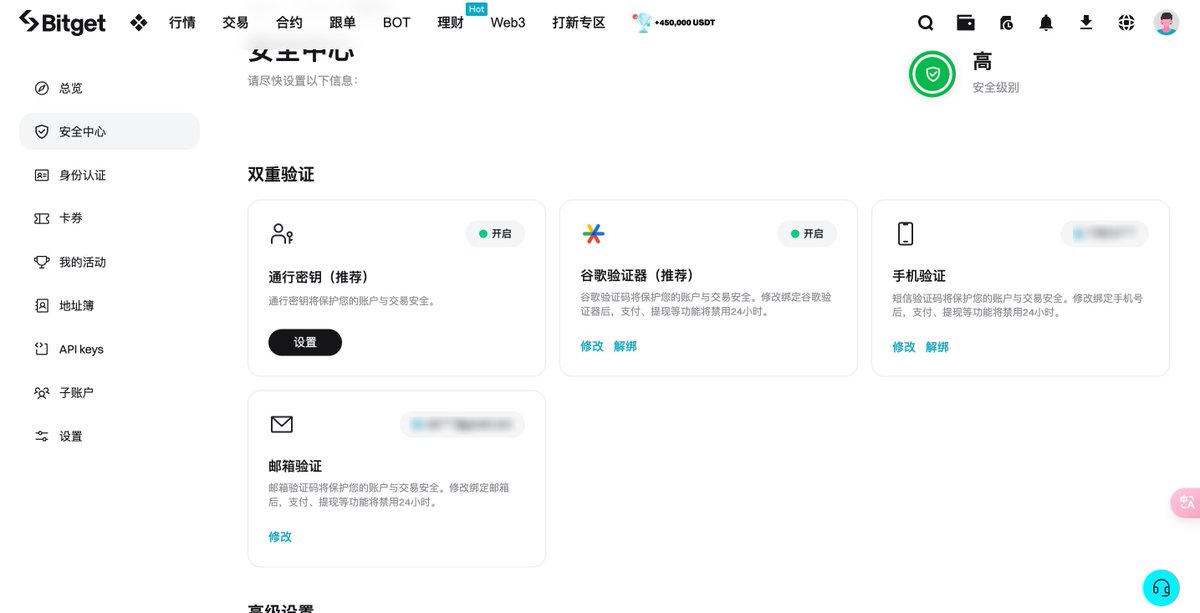This screenshot has width=1200, height=613.
Task: Click the app download icon in top bar
Action: [x=1086, y=22]
